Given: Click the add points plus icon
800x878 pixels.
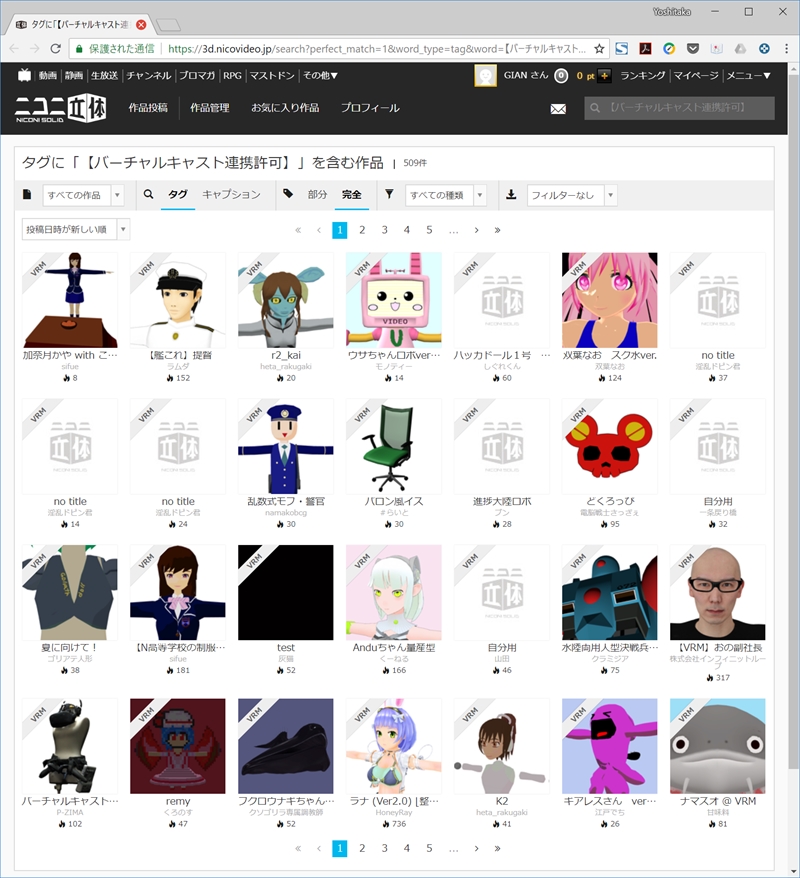Looking at the screenshot, I should [x=605, y=76].
